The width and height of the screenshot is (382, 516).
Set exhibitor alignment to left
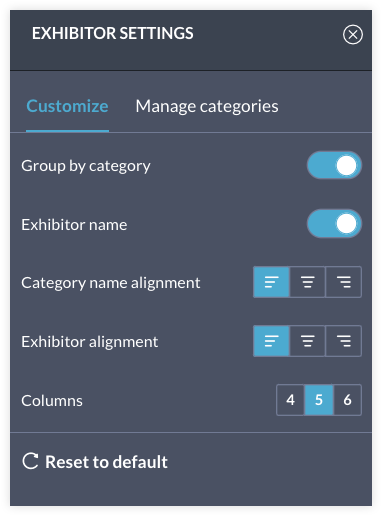[x=271, y=341]
